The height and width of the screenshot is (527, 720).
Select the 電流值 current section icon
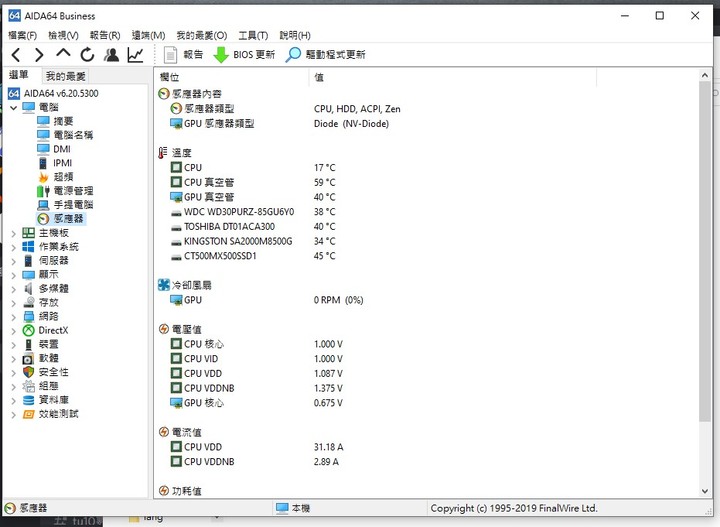[163, 432]
